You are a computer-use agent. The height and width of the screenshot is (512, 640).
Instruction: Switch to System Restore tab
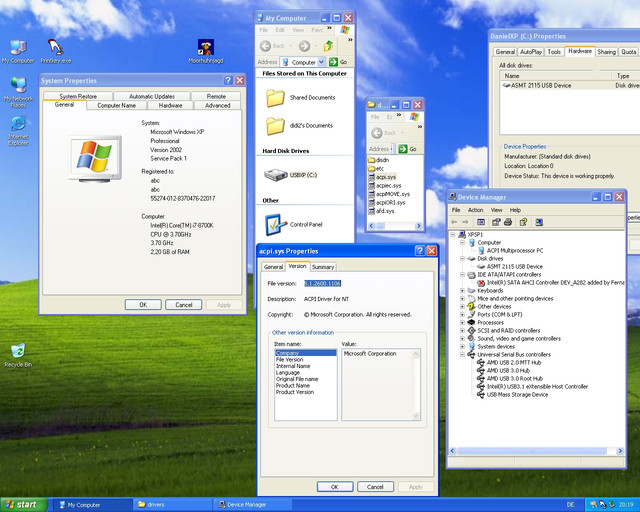[78, 96]
